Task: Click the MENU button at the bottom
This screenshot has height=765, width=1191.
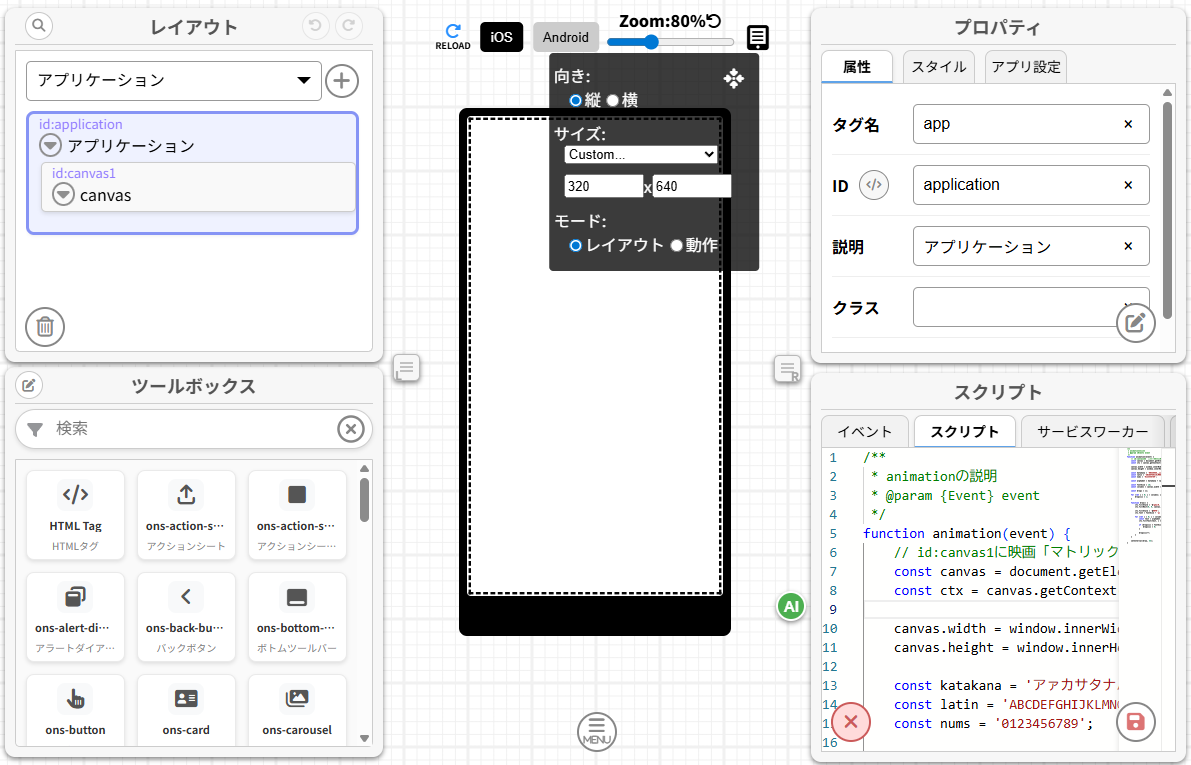Action: click(x=596, y=731)
